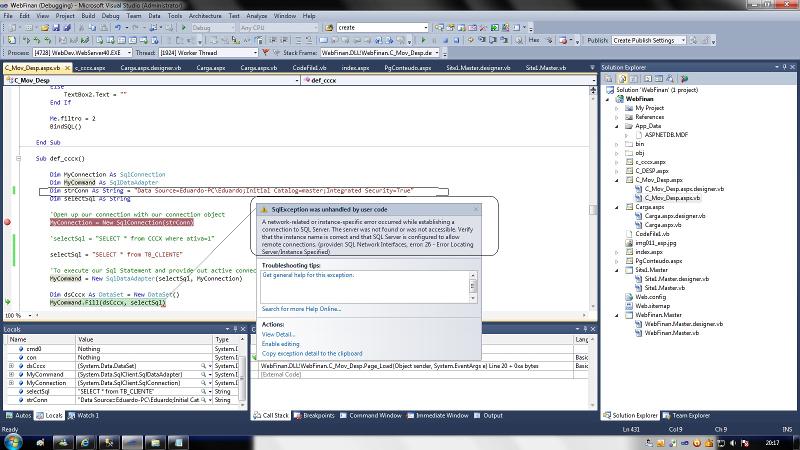Viewport: 800px width, 450px height.
Task: Click View Detail link
Action: [278, 335]
